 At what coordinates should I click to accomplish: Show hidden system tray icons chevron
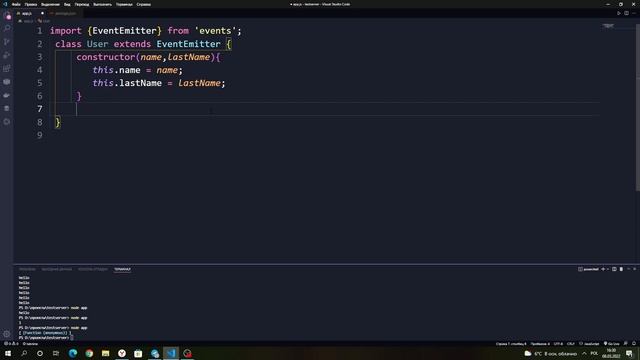point(584,353)
